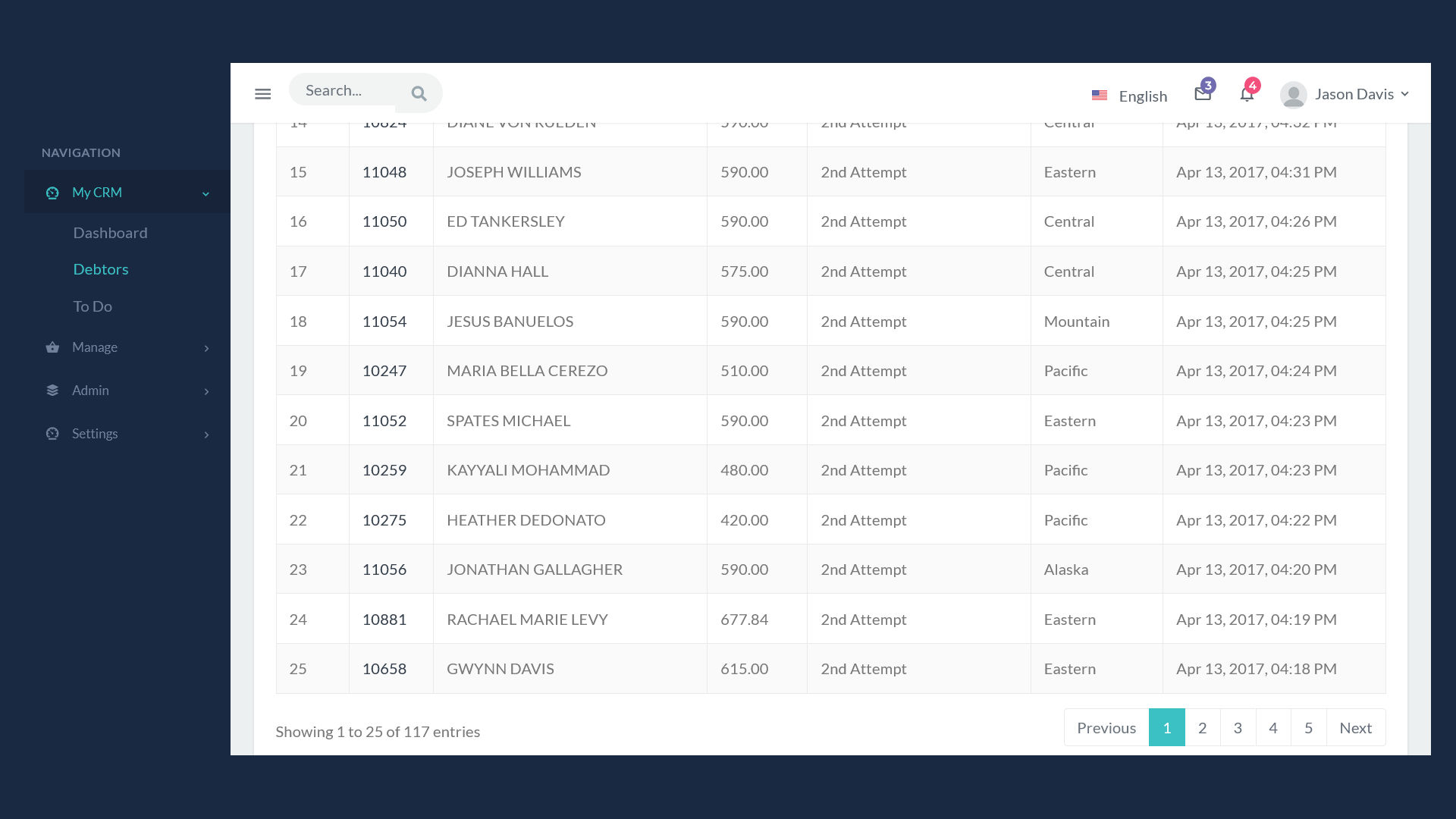
Task: Open the Dashboard menu item
Action: pos(110,233)
